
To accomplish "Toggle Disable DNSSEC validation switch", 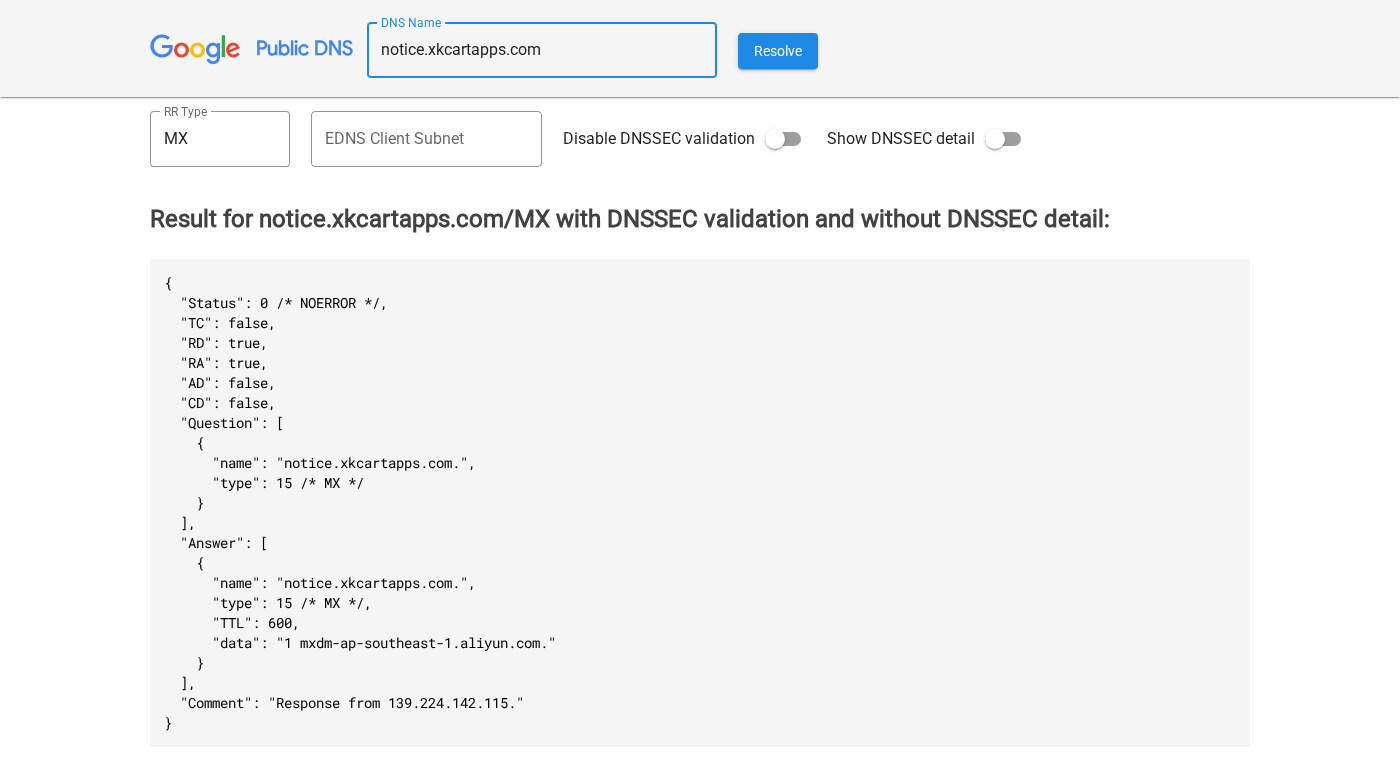I will [783, 139].
